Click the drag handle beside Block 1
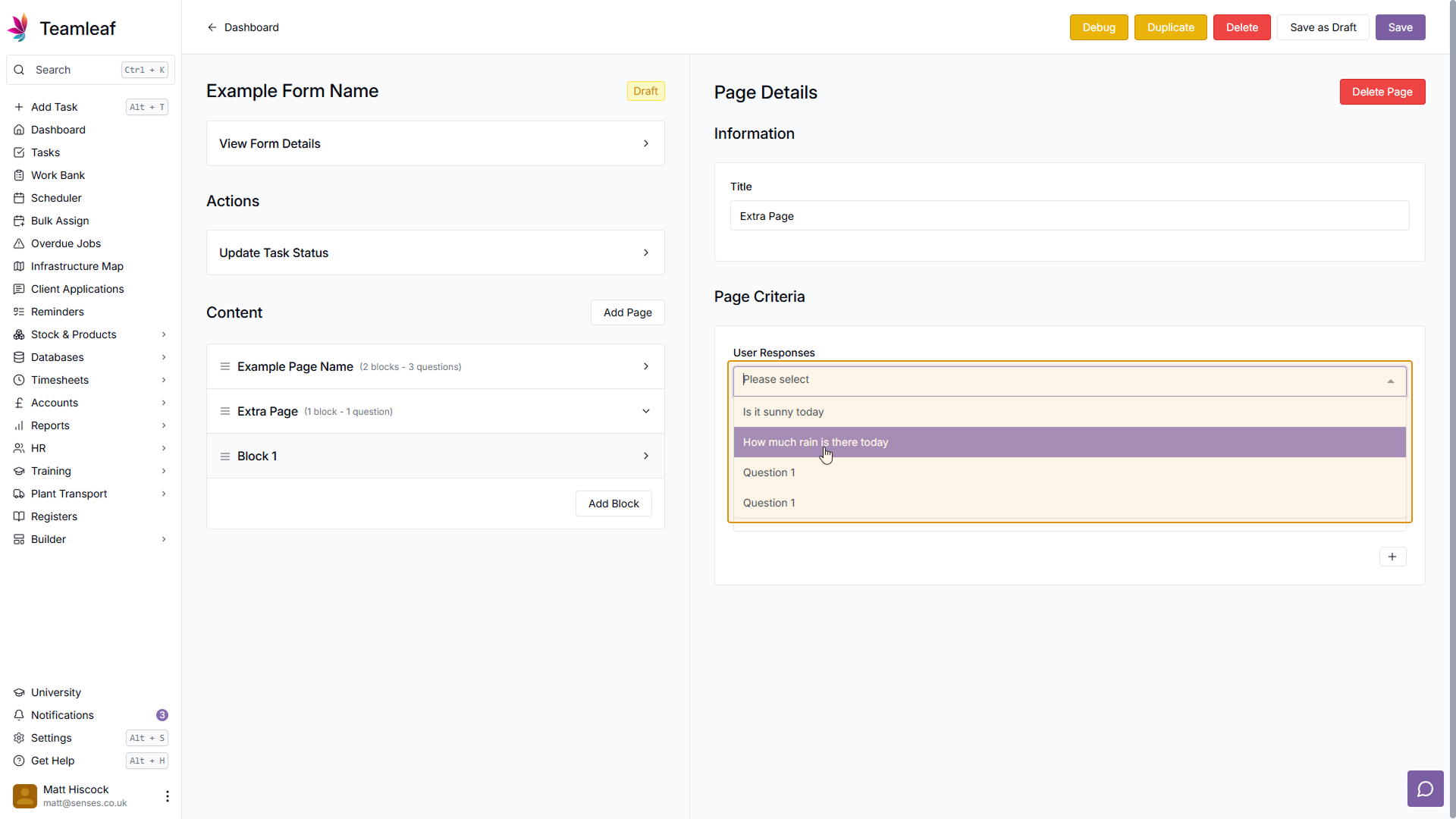1456x819 pixels. [x=225, y=457]
